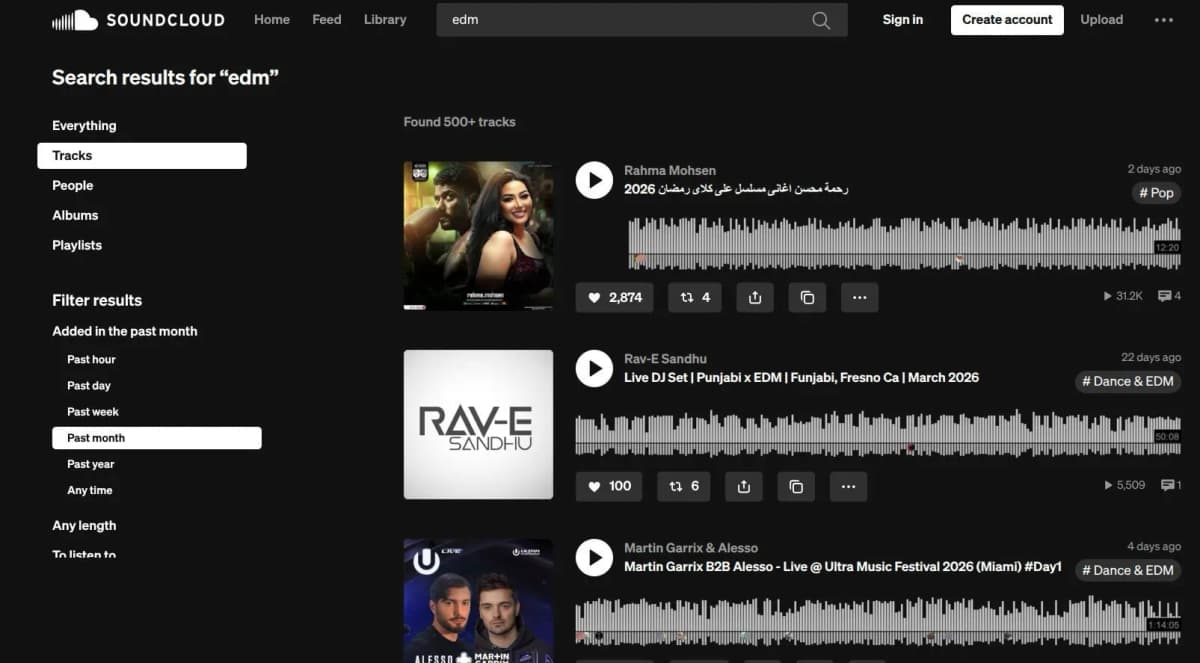Repost the Rav-E Sandhu track showing 6
The image size is (1200, 663).
pos(684,486)
